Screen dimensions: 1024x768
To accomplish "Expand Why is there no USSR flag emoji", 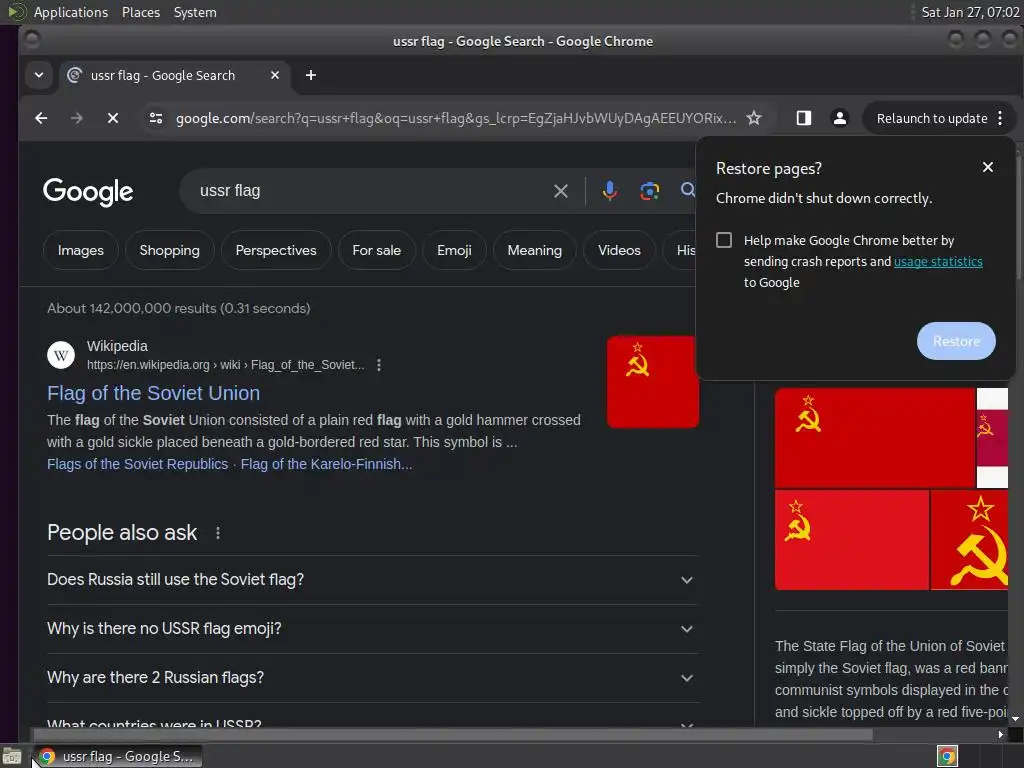I will tap(372, 629).
